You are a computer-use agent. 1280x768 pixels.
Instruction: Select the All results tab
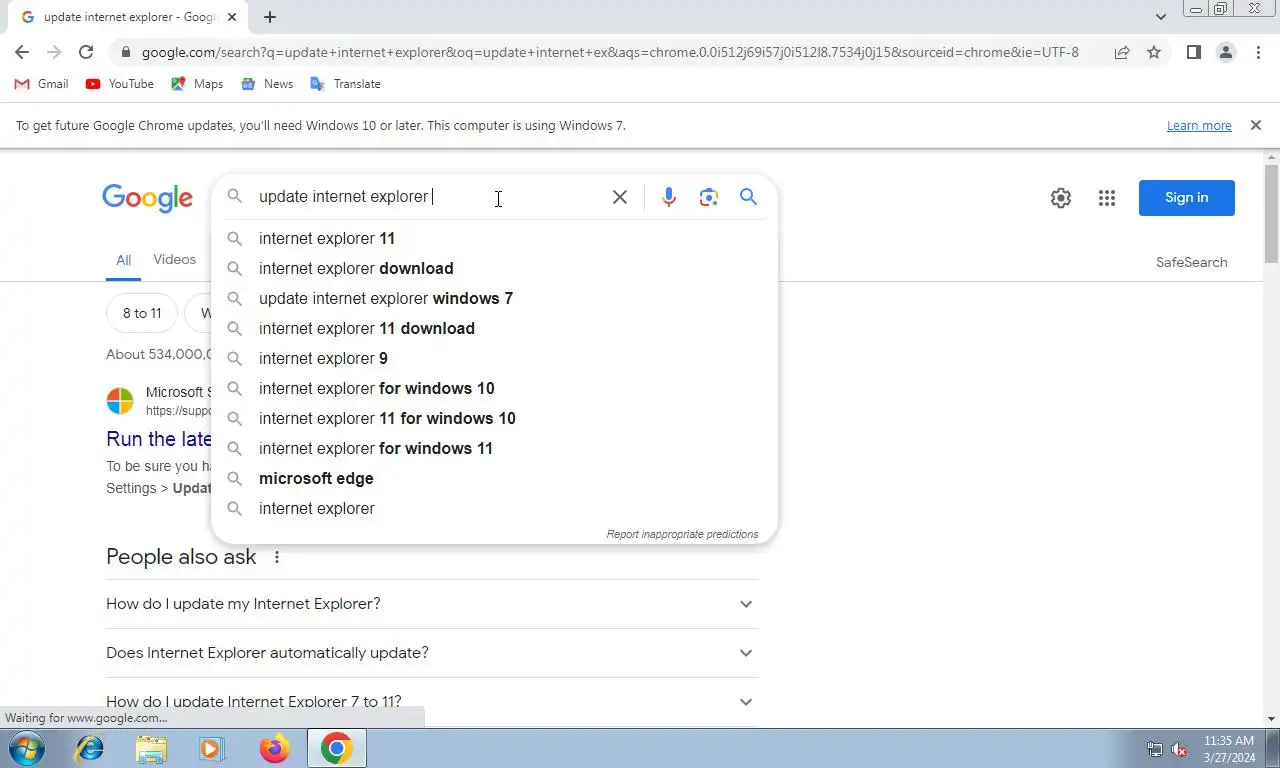[123, 260]
